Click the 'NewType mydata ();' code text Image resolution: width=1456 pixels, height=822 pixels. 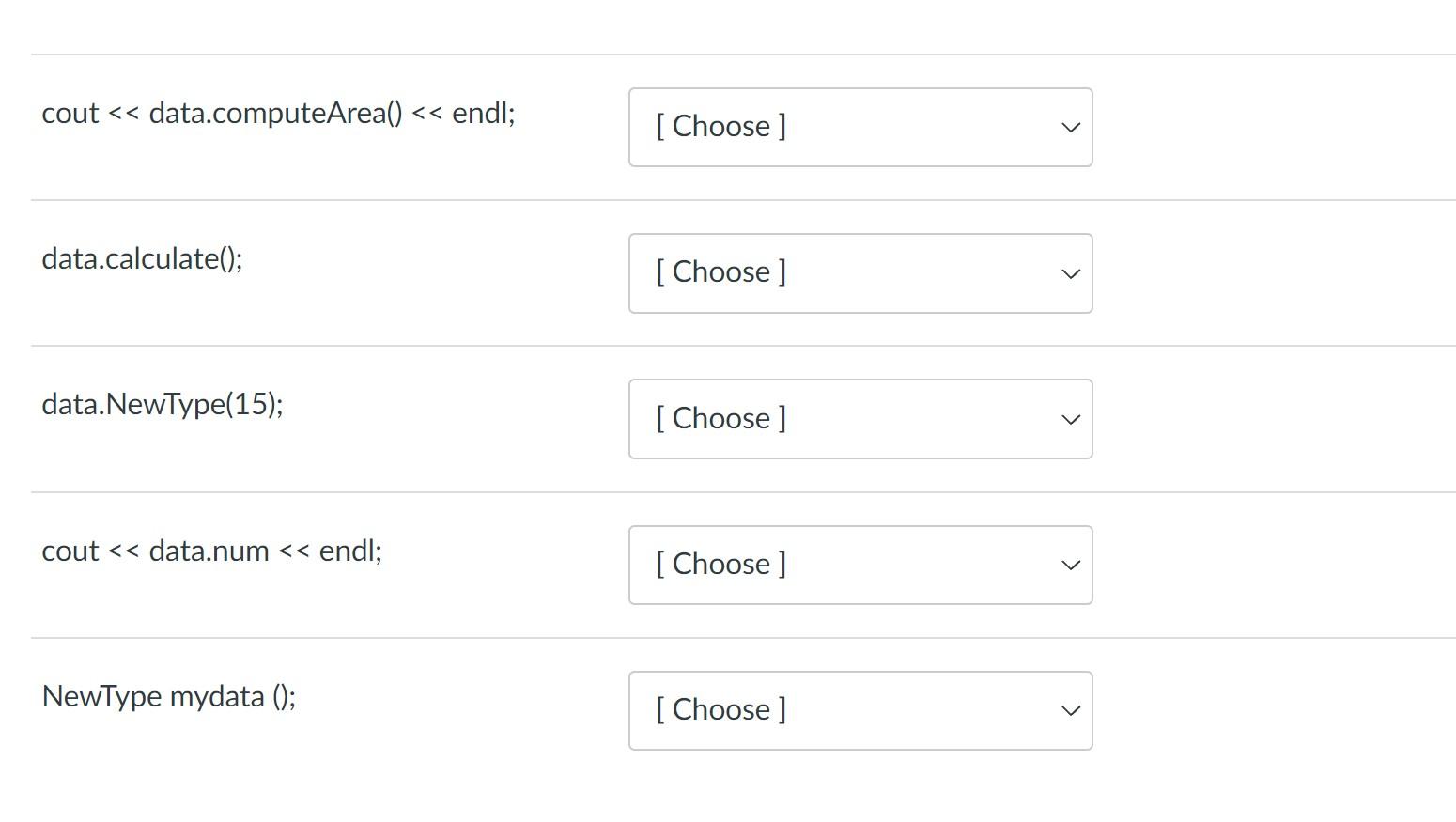[169, 696]
